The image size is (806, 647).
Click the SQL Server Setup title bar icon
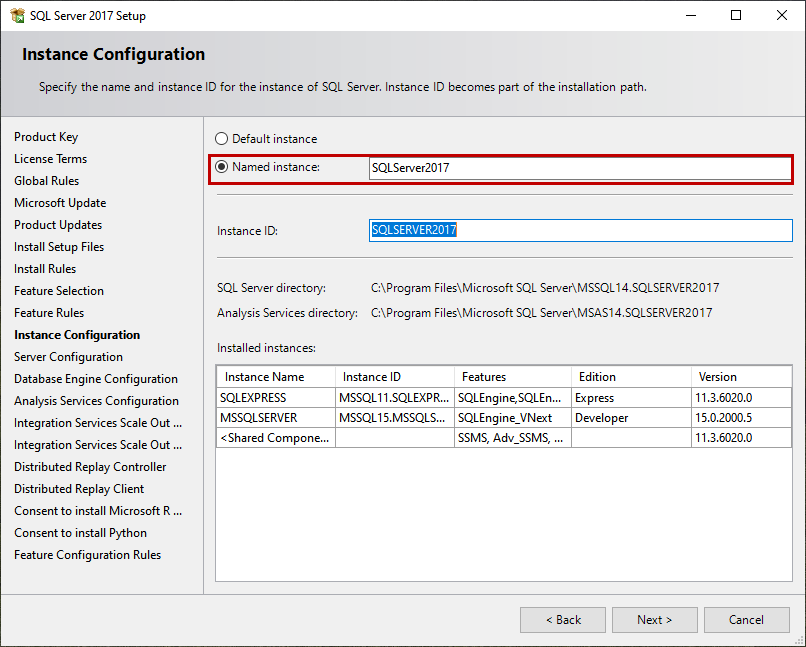pyautogui.click(x=17, y=16)
